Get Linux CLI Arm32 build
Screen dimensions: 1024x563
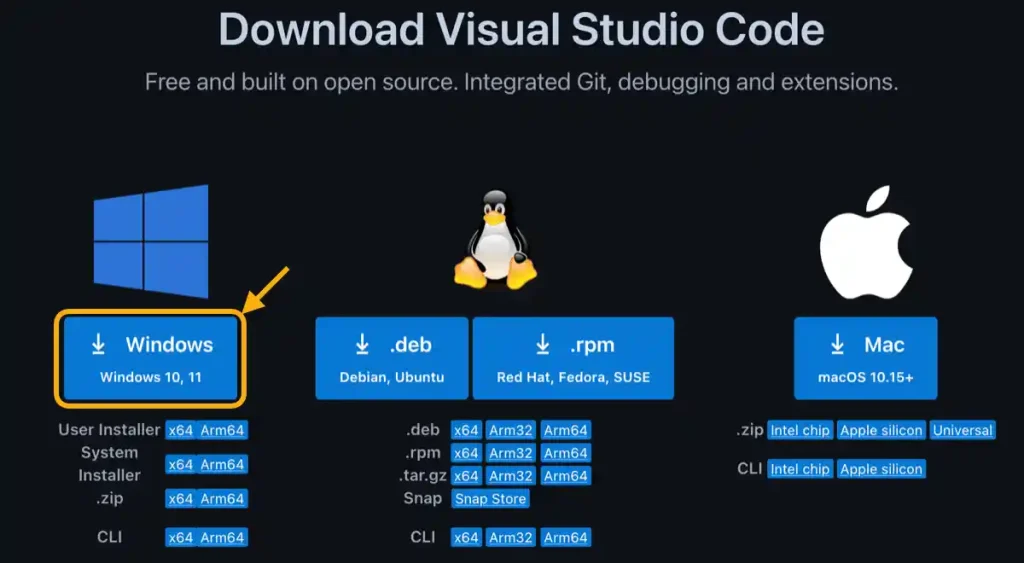pyautogui.click(x=511, y=538)
